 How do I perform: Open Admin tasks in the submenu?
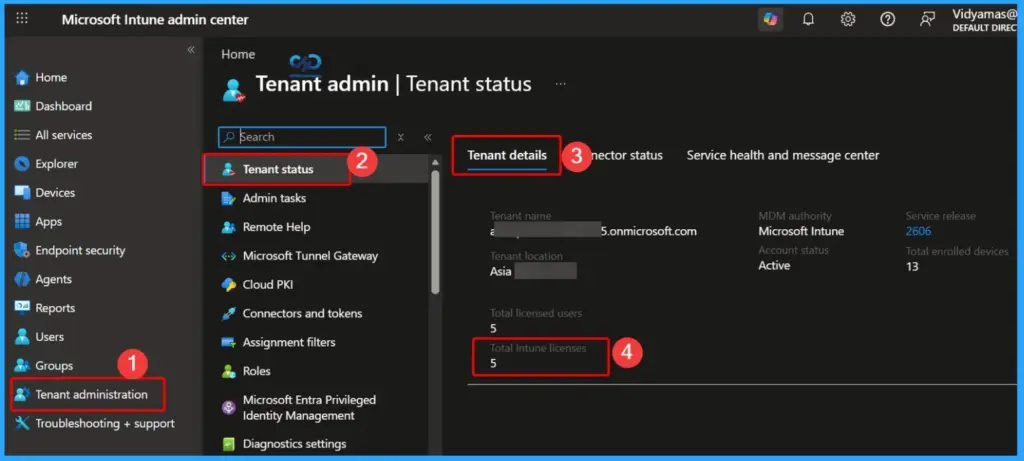274,198
